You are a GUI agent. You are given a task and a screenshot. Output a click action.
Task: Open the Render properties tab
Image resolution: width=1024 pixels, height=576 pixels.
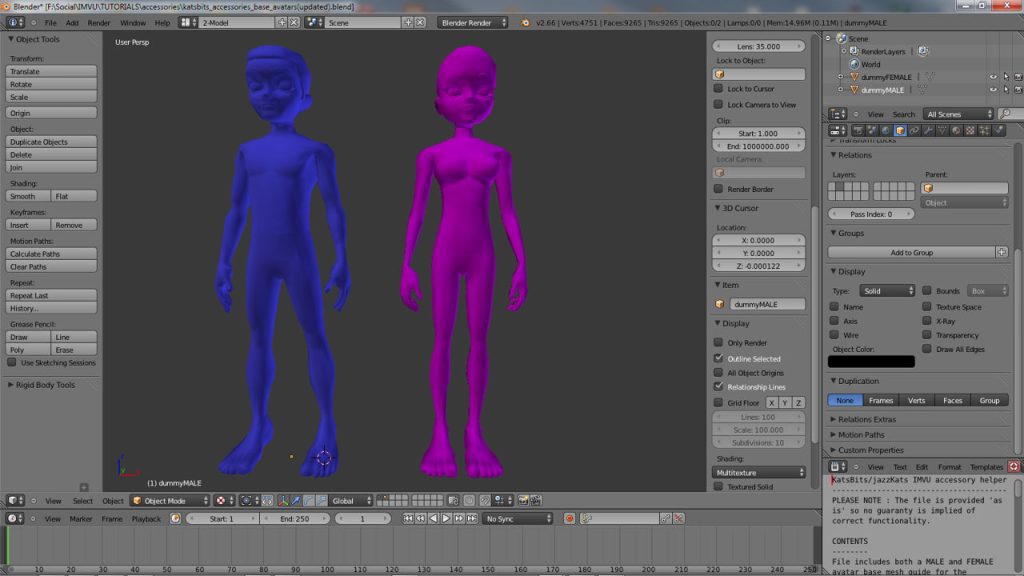[x=858, y=132]
